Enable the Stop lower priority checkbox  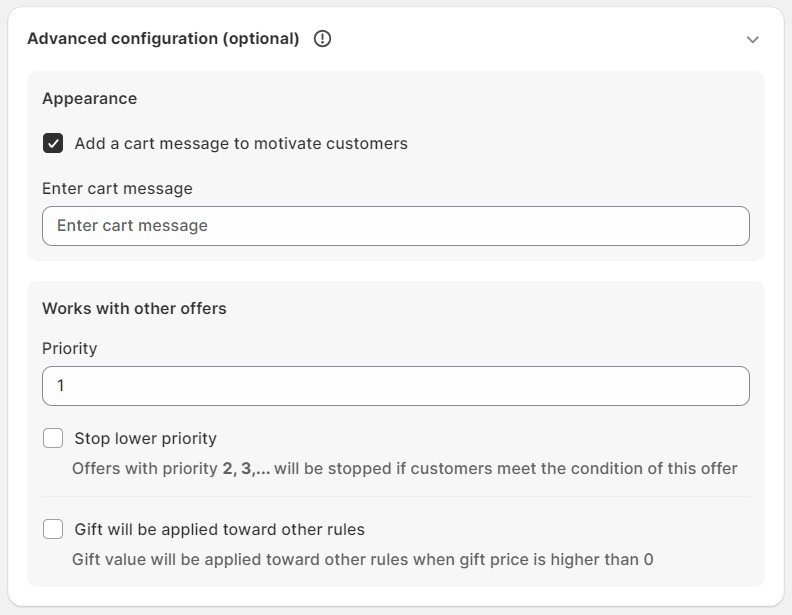tap(53, 438)
